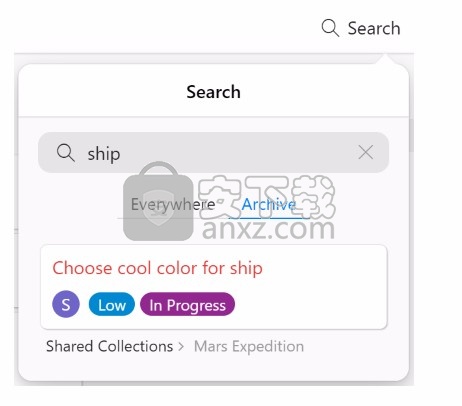Switch to the Everywhere search scope
The image size is (462, 406).
coord(173,204)
